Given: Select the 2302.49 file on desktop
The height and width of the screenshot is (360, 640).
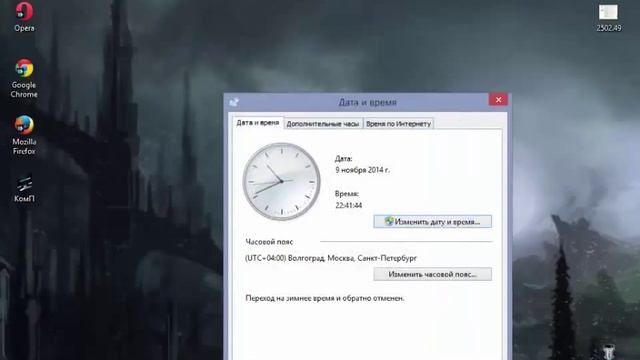Looking at the screenshot, I should [x=609, y=18].
